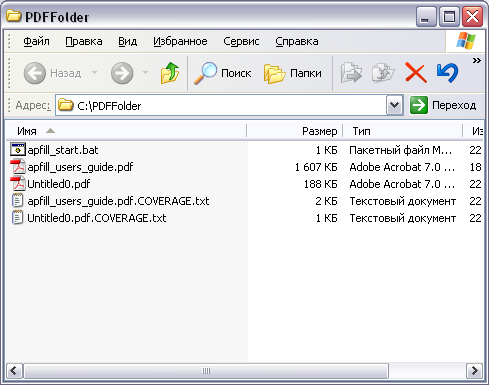Screen dimensions: 489x385
Task: Sort by Размер column header
Action: tap(295, 131)
